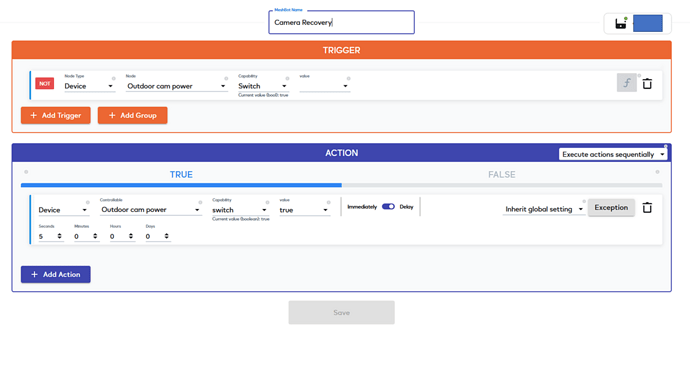Open the action Capability dropdown showing switch
Viewport: 690px width, 377px height.
tap(240, 210)
